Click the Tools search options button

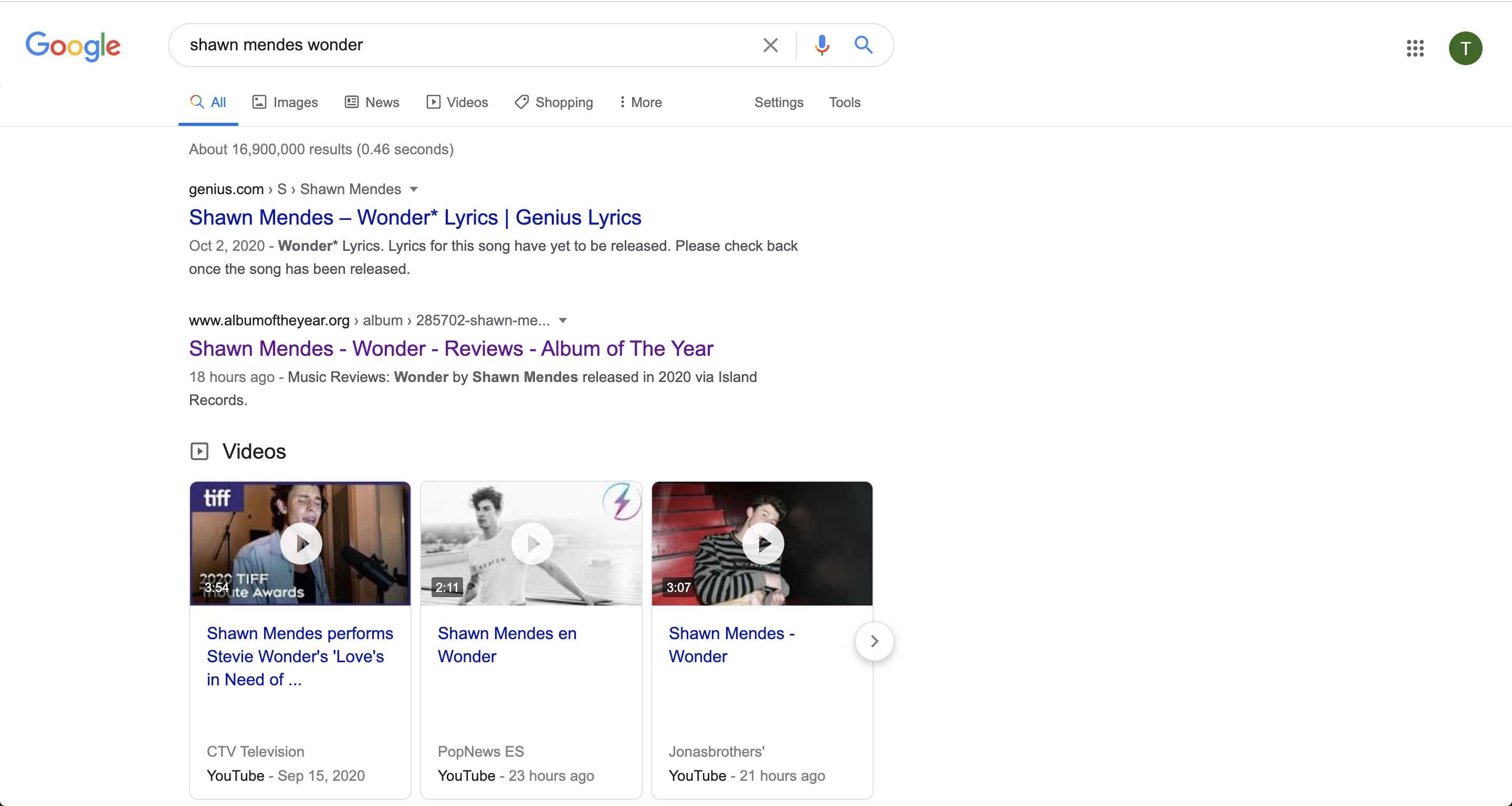click(x=843, y=102)
